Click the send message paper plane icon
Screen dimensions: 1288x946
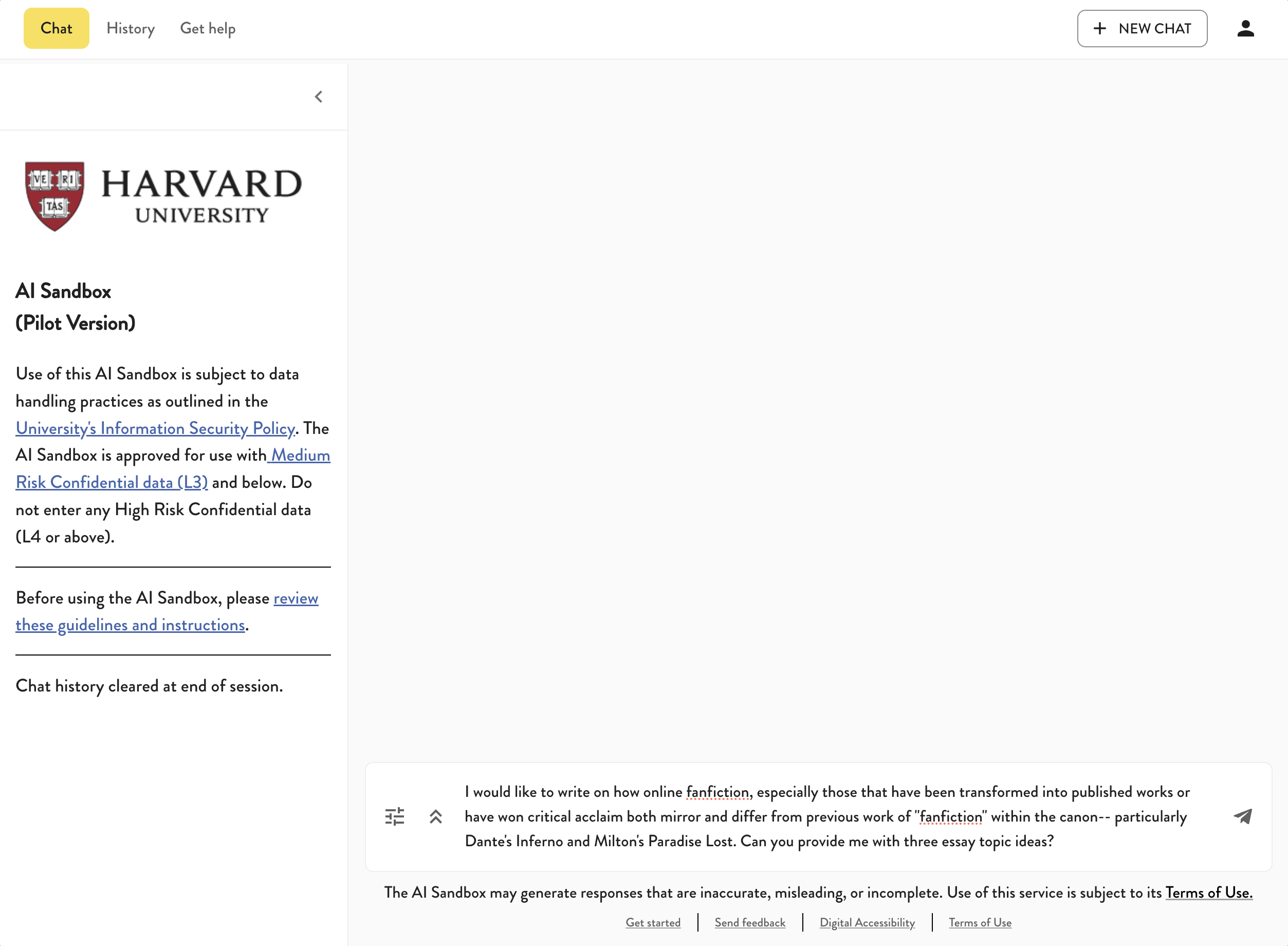(x=1242, y=816)
